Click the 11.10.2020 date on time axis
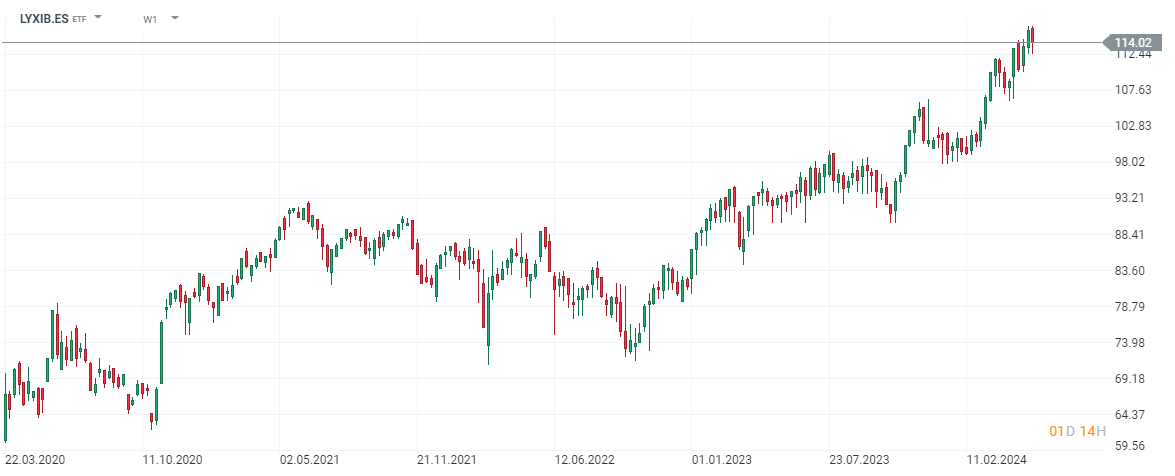 [x=172, y=460]
